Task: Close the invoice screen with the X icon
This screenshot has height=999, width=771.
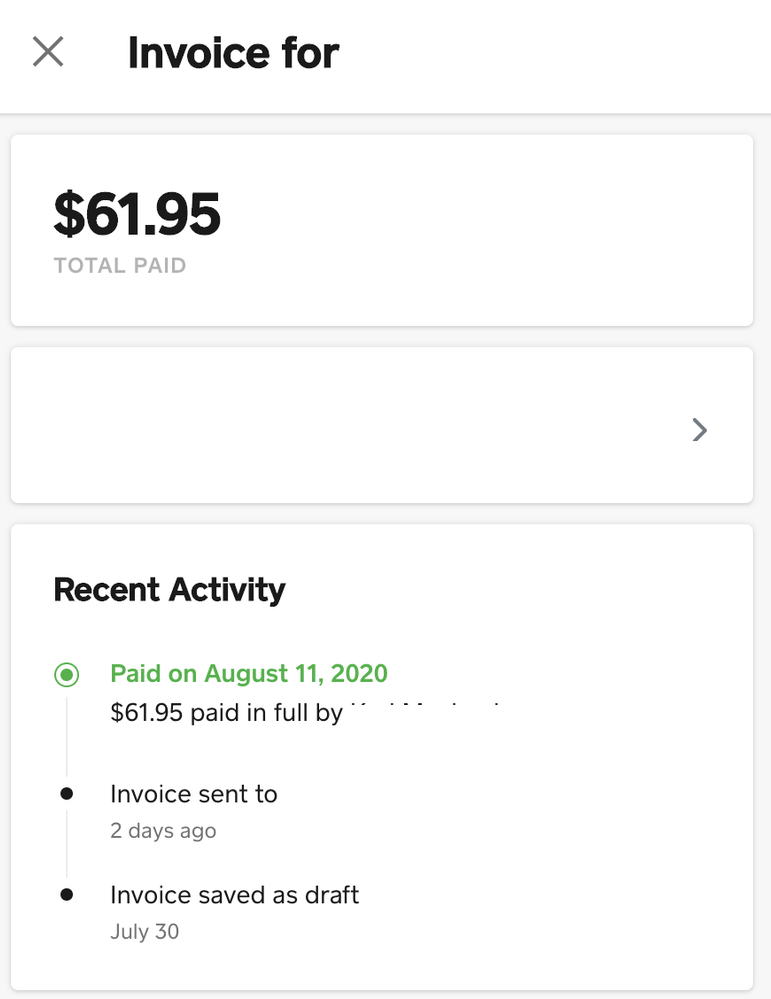Action: pyautogui.click(x=48, y=52)
